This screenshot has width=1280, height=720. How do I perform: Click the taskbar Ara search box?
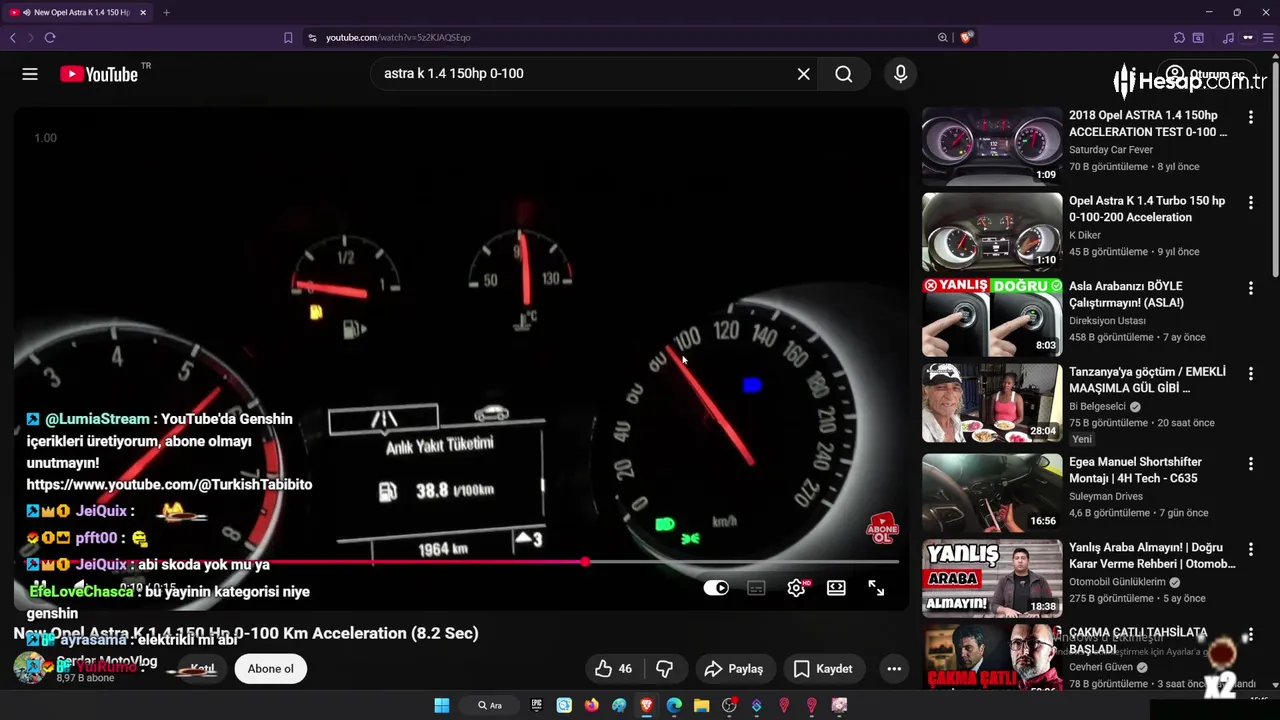(x=490, y=705)
